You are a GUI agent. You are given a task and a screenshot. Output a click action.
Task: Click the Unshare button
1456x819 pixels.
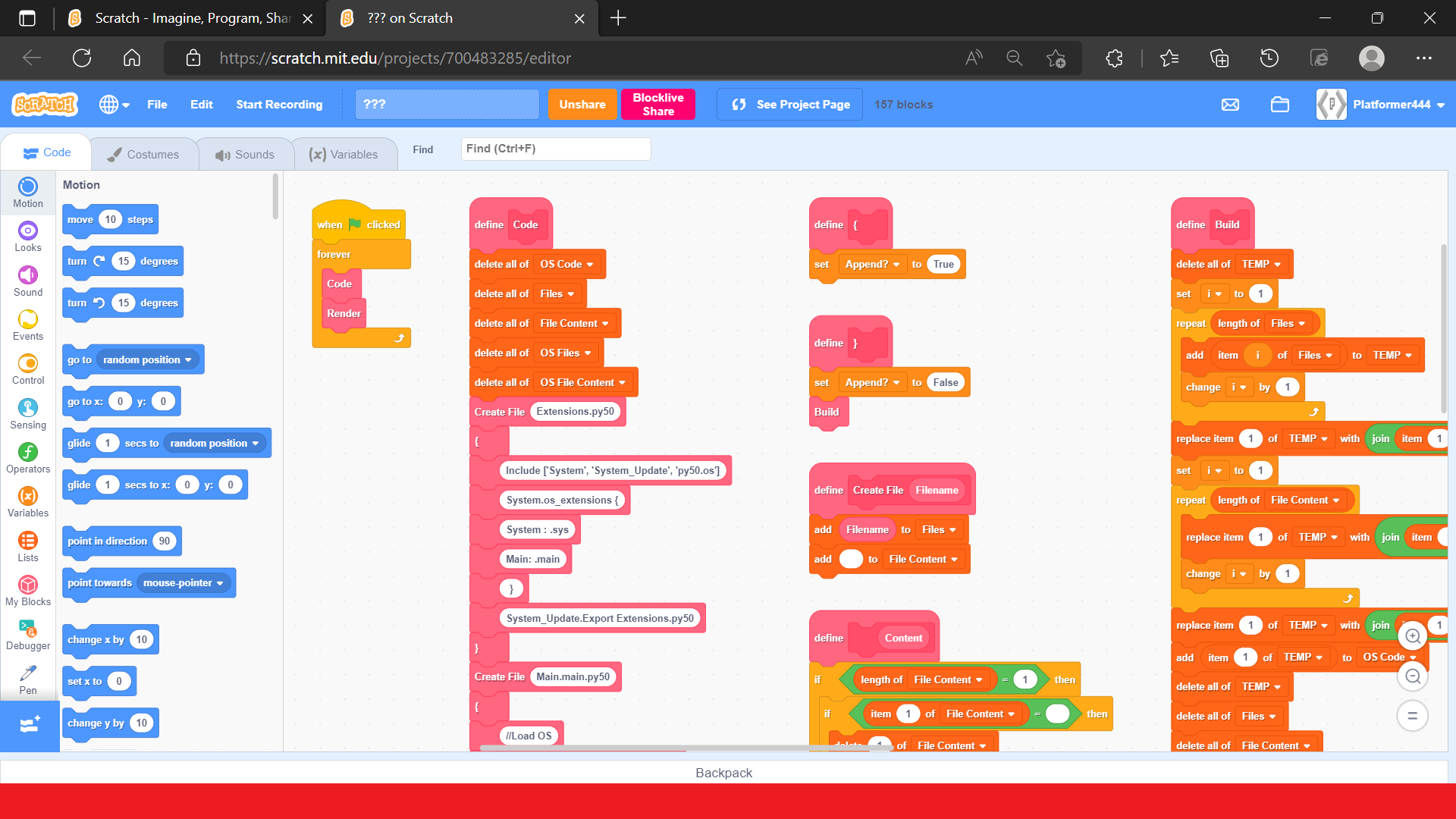coord(582,105)
